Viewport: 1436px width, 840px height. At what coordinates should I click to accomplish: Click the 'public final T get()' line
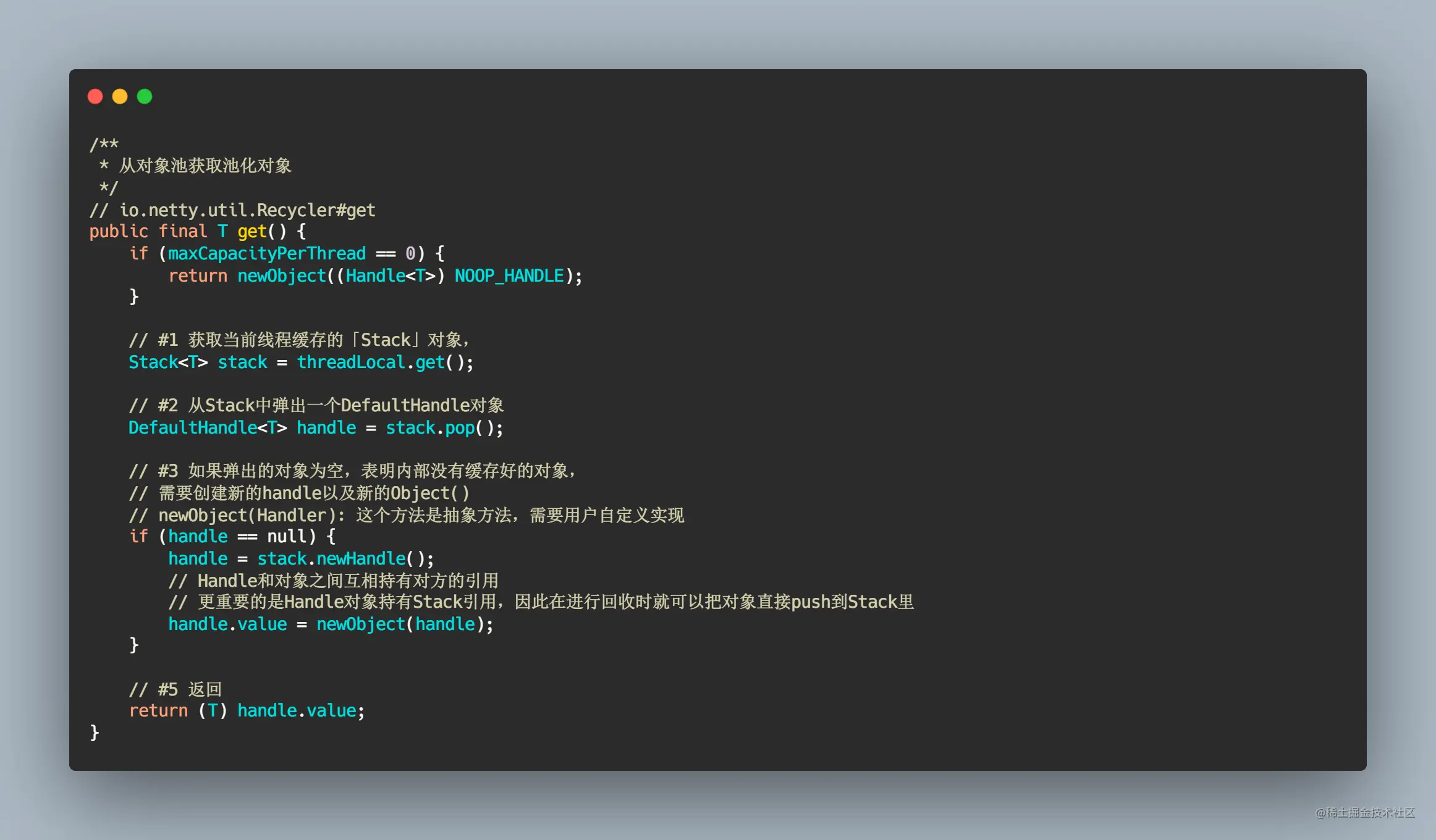pos(198,232)
